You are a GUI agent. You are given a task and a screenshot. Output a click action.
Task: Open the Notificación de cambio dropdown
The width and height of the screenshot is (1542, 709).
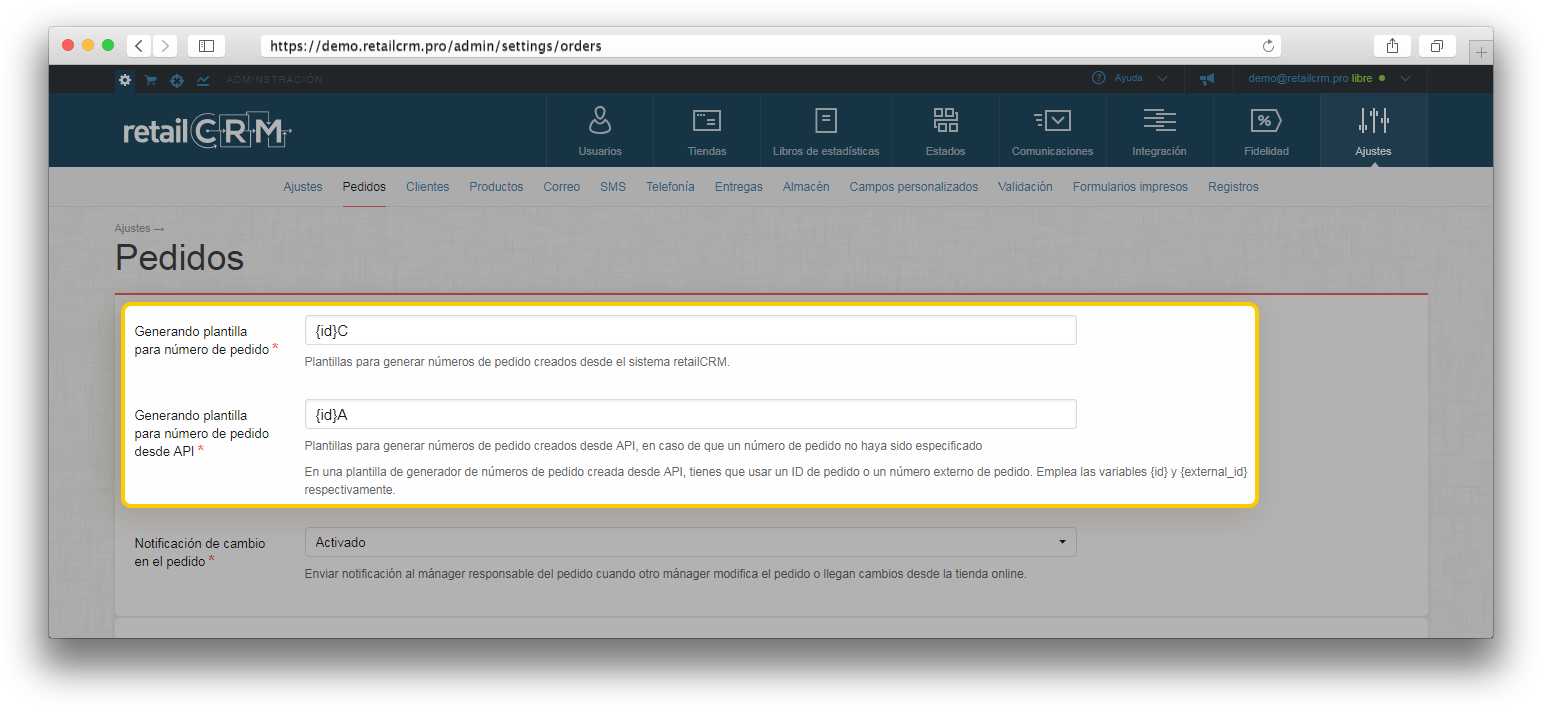click(x=690, y=542)
